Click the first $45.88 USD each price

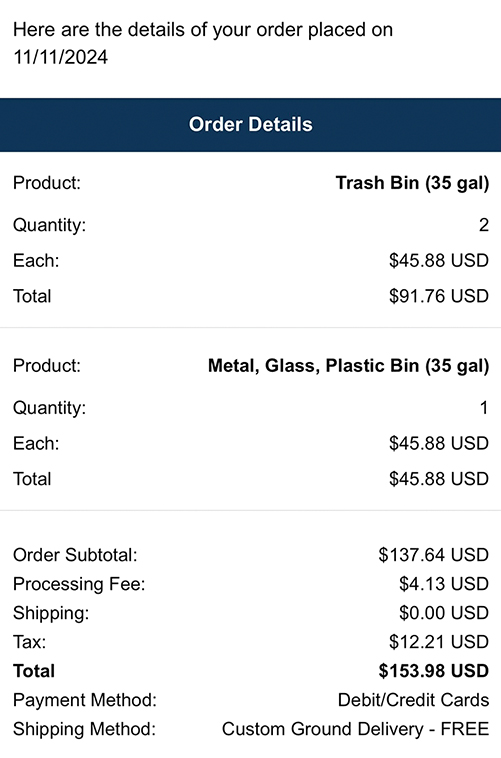click(439, 261)
